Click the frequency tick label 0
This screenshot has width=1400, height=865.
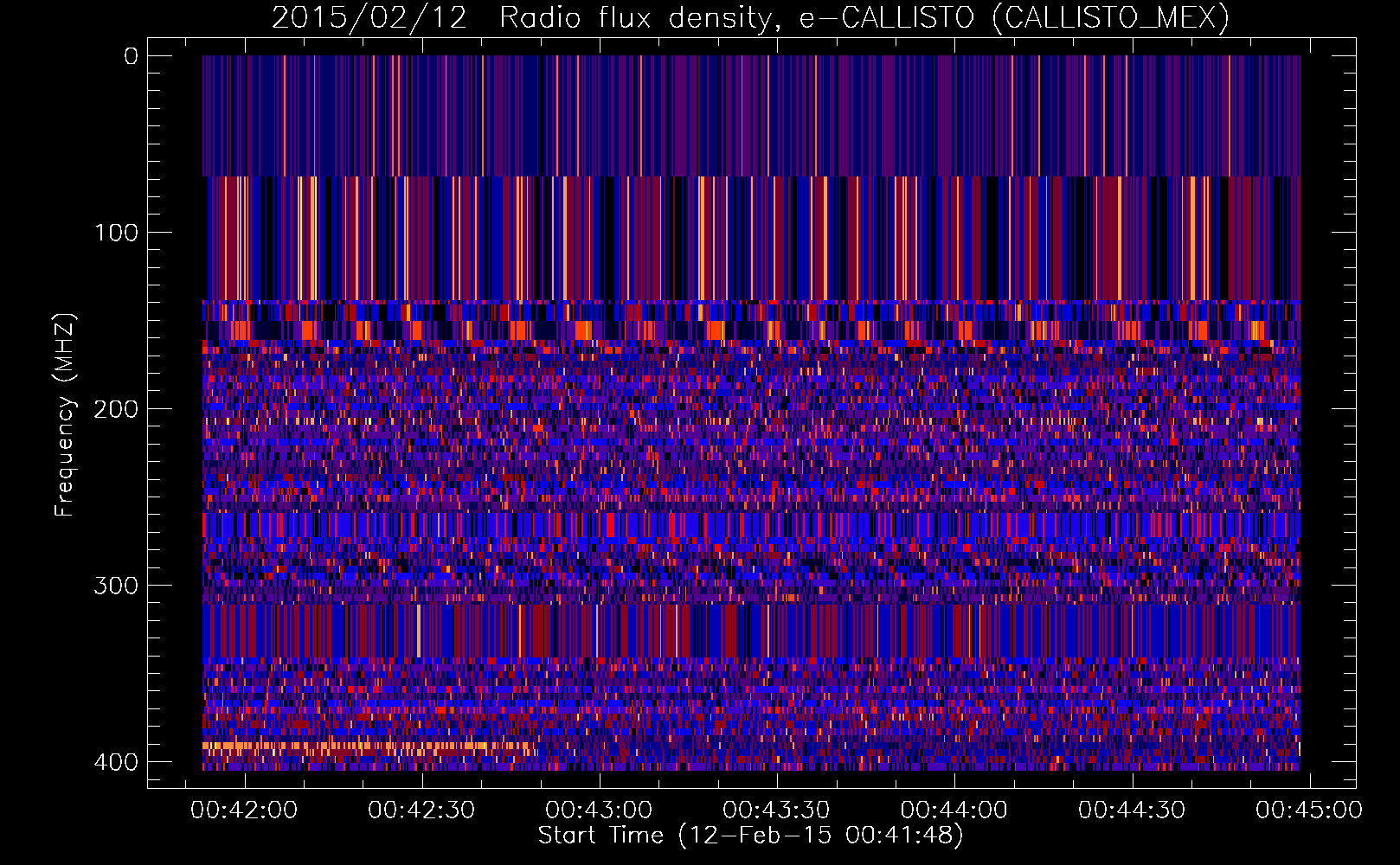[131, 56]
